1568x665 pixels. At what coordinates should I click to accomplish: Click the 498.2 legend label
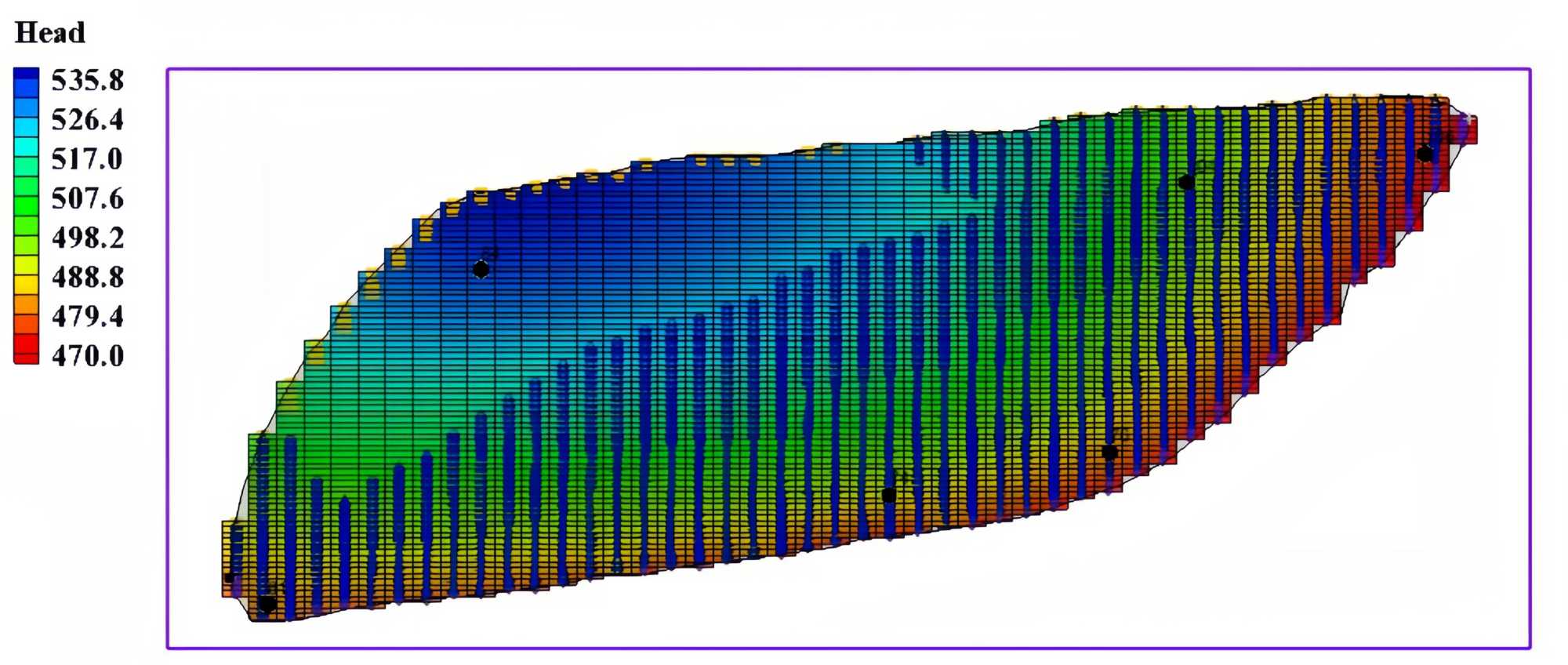click(x=87, y=238)
